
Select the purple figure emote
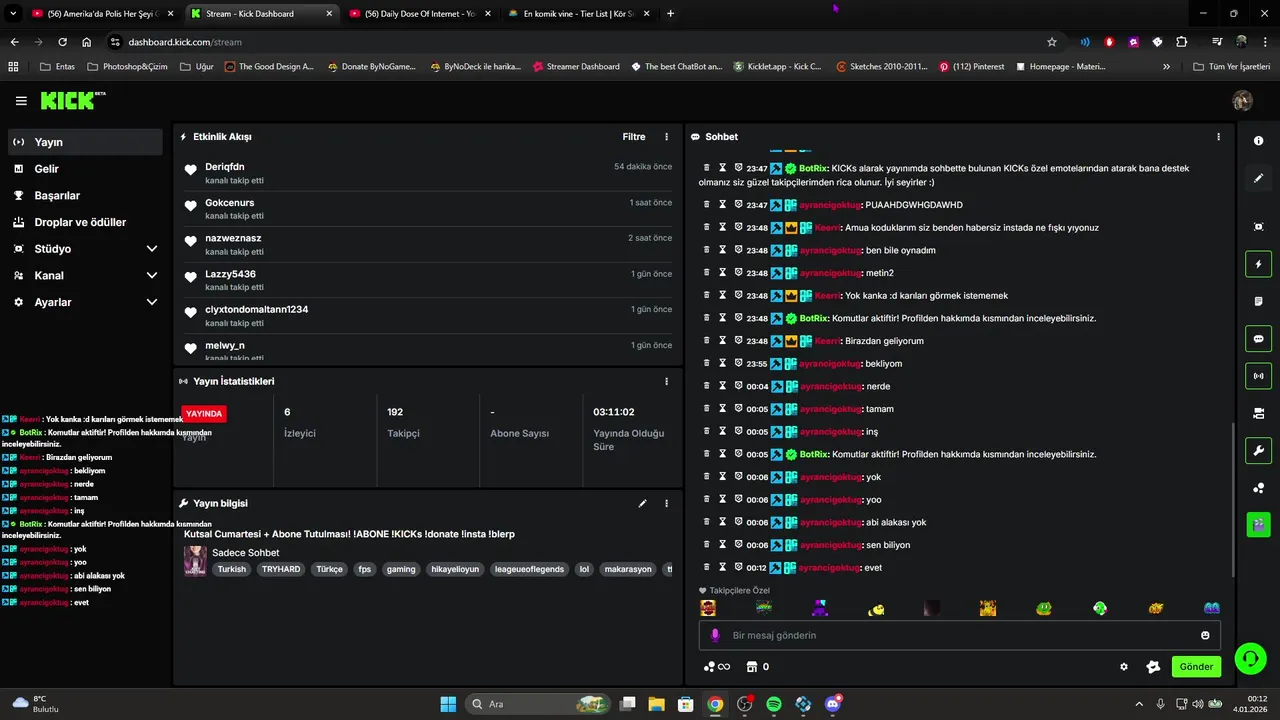point(820,608)
